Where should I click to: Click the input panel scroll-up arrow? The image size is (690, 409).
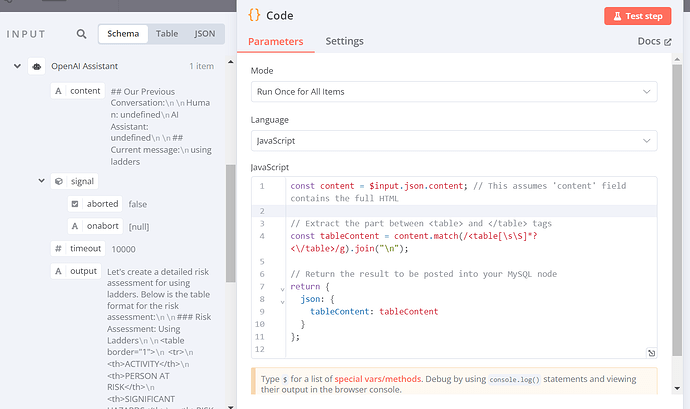click(x=231, y=62)
